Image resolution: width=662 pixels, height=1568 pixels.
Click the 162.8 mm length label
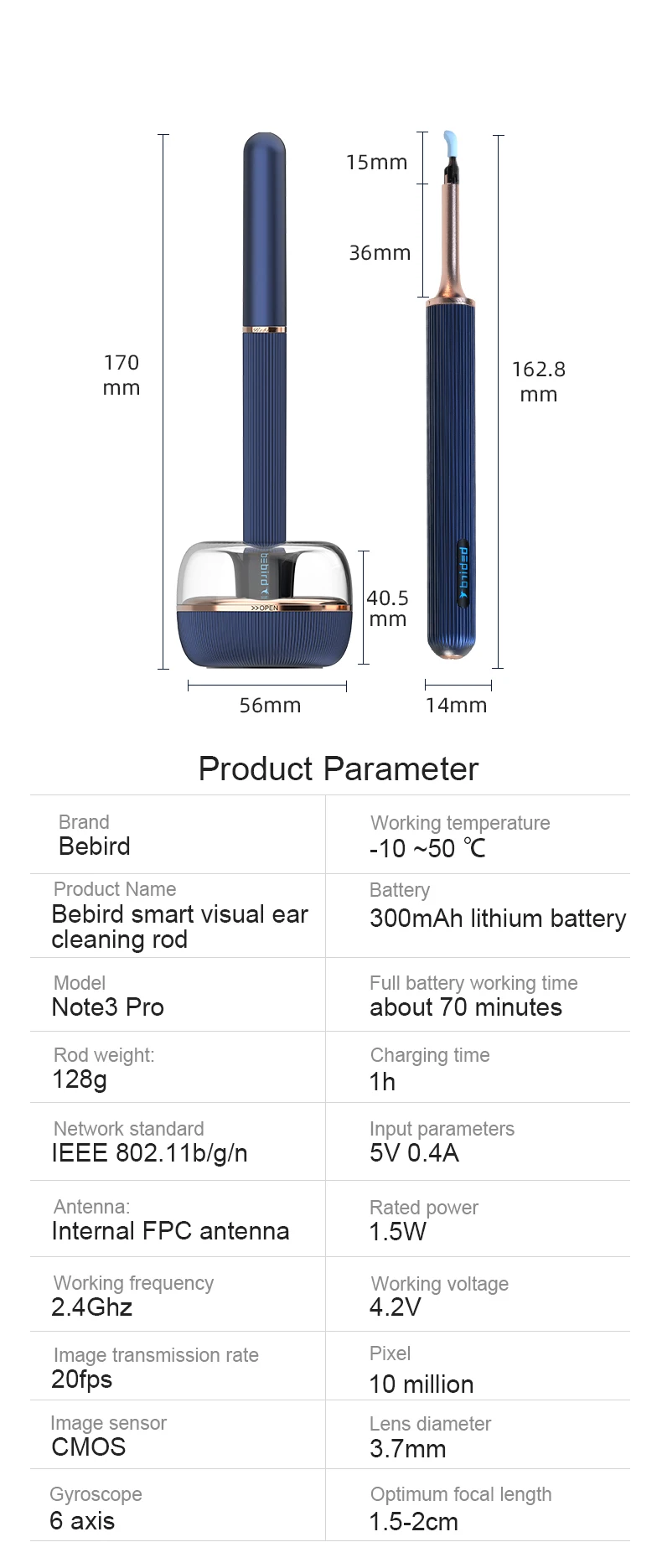(539, 381)
